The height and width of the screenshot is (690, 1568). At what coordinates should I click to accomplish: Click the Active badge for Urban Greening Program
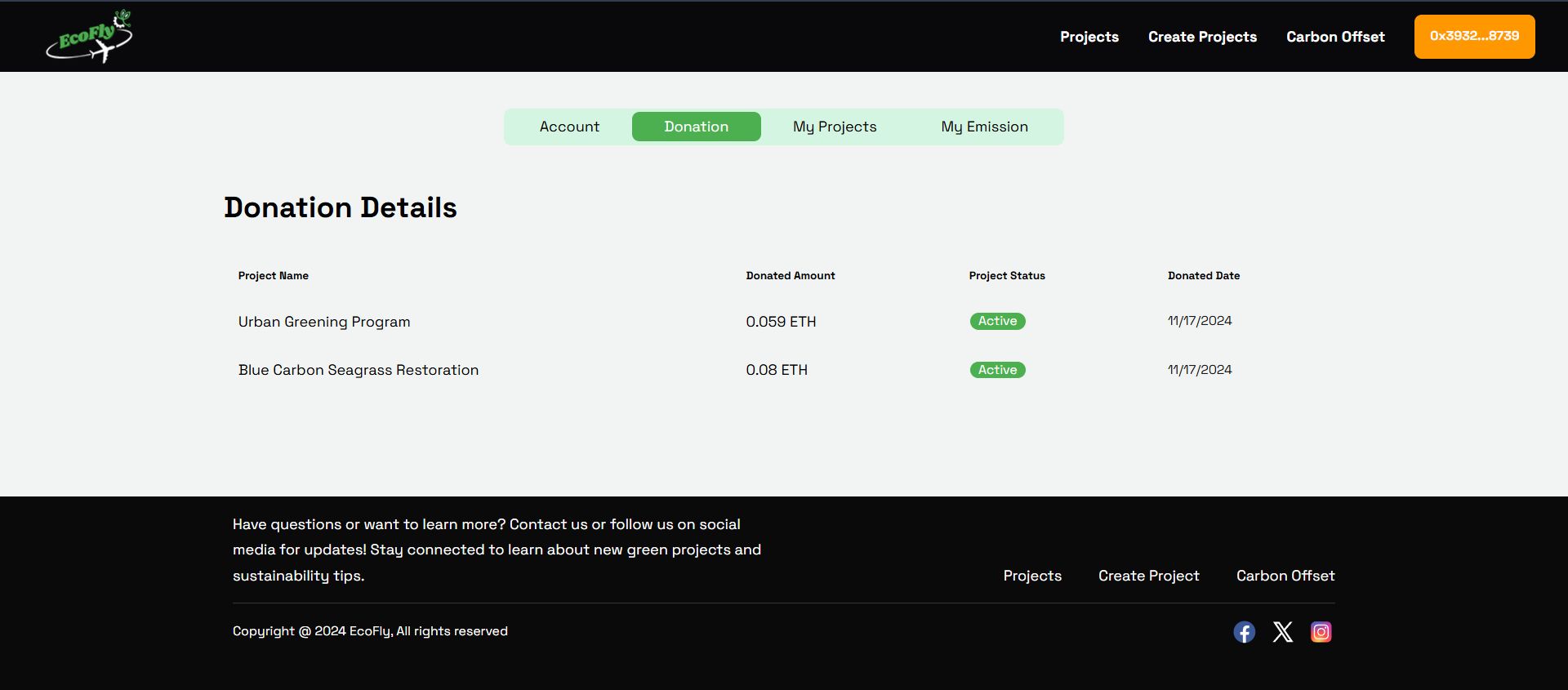click(997, 321)
